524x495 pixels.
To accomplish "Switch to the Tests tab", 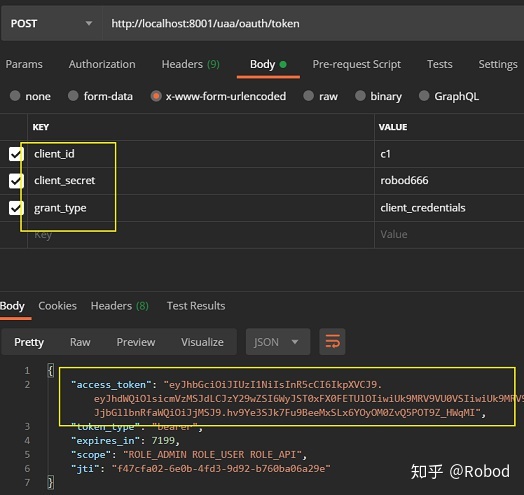I will tap(439, 64).
